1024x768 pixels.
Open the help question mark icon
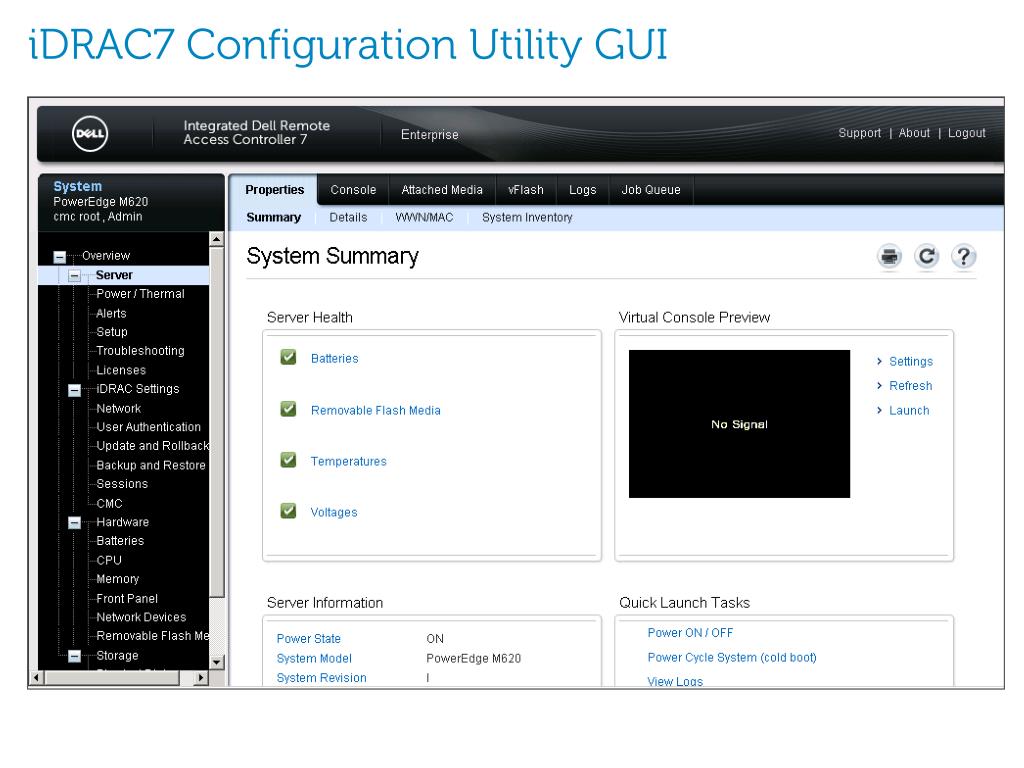[x=963, y=257]
